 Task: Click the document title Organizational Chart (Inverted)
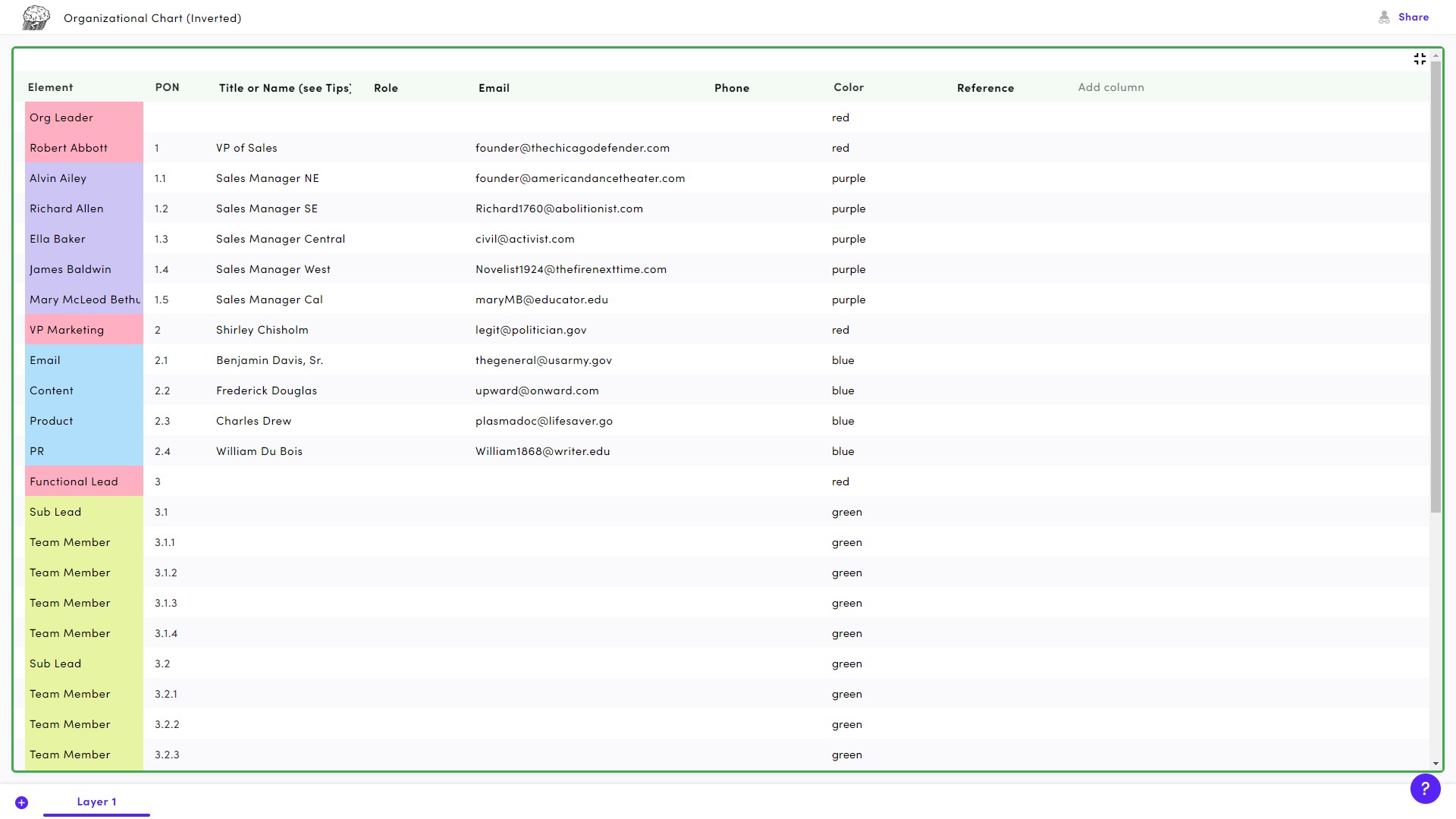[153, 17]
